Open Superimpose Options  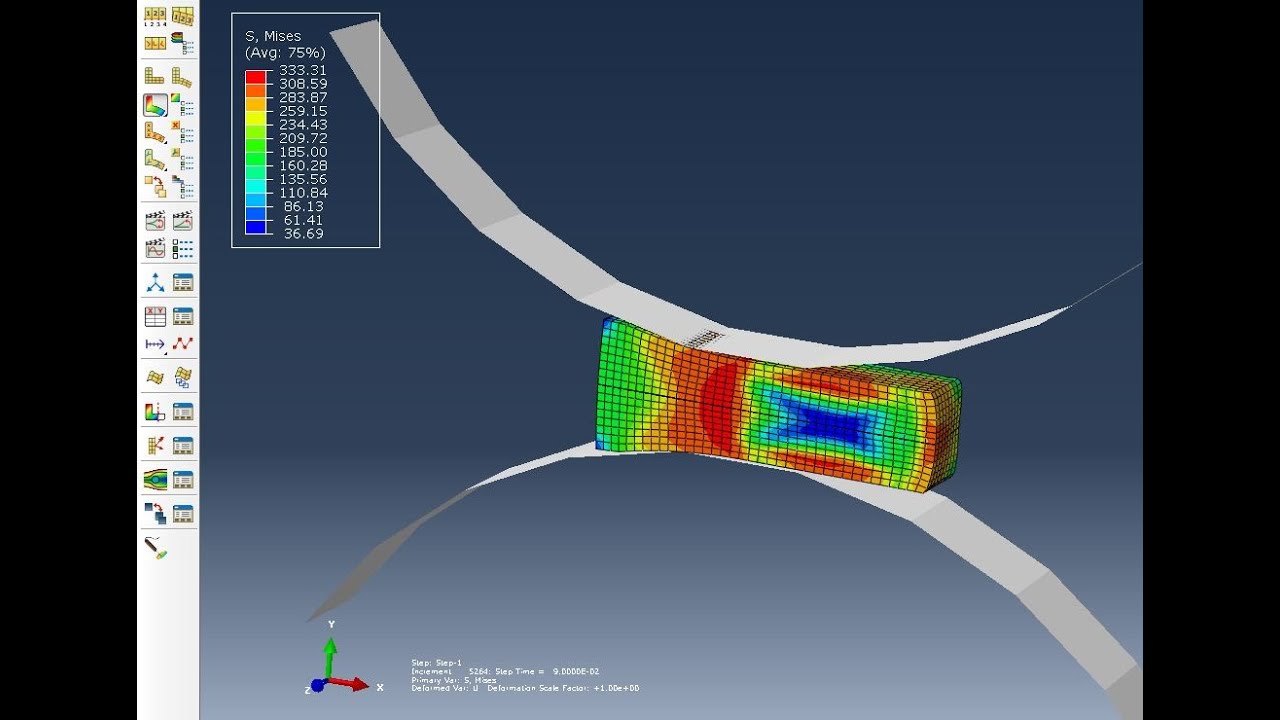[182, 186]
